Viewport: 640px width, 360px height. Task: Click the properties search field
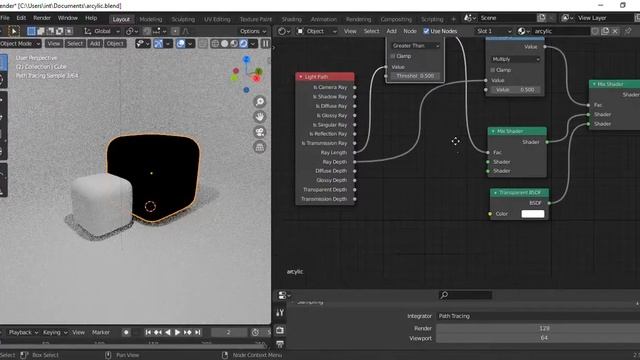(466, 295)
